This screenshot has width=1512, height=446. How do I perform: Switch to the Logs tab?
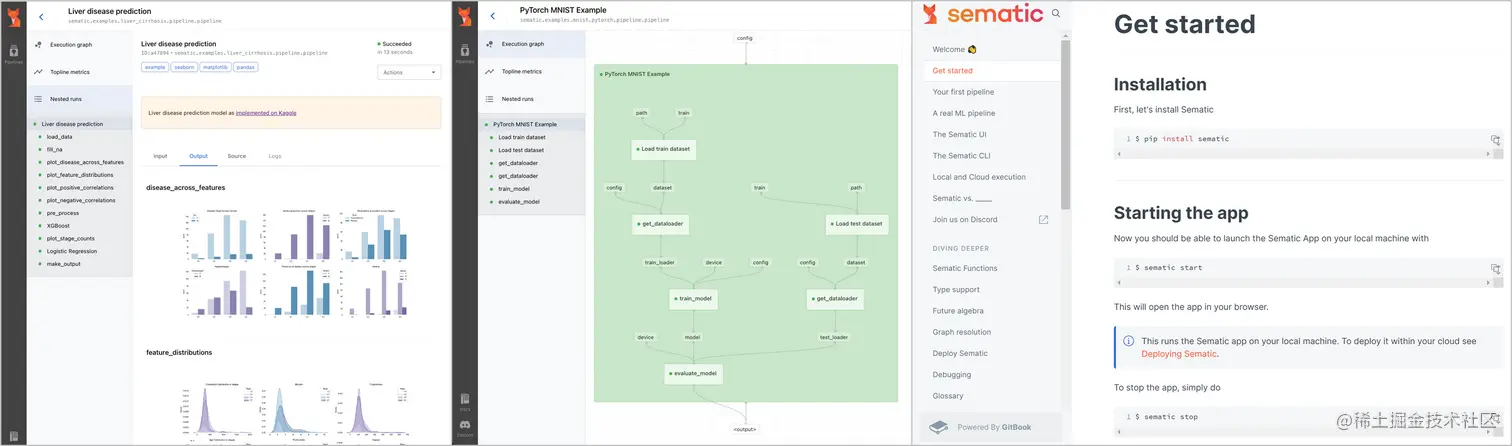point(275,156)
